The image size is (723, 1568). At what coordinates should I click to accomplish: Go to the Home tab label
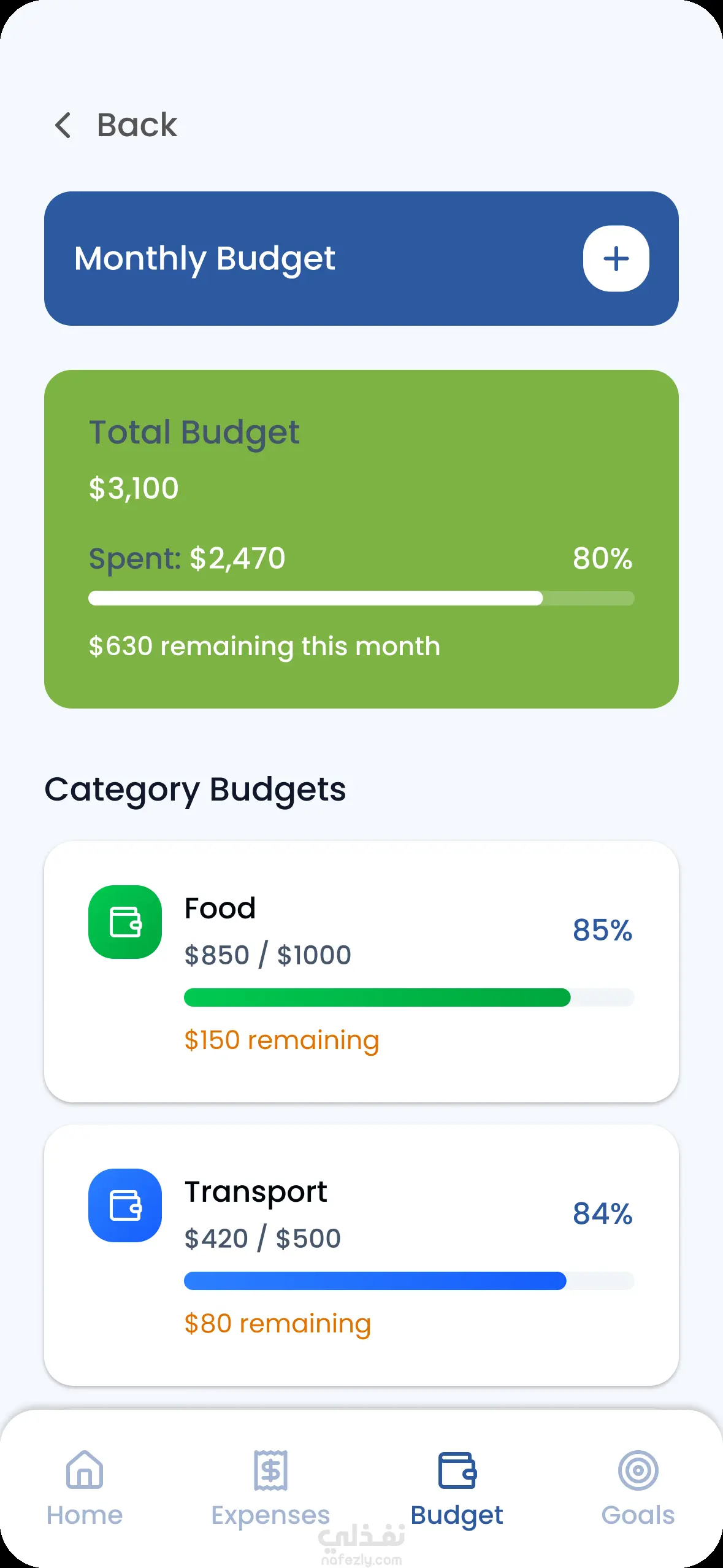(85, 1515)
